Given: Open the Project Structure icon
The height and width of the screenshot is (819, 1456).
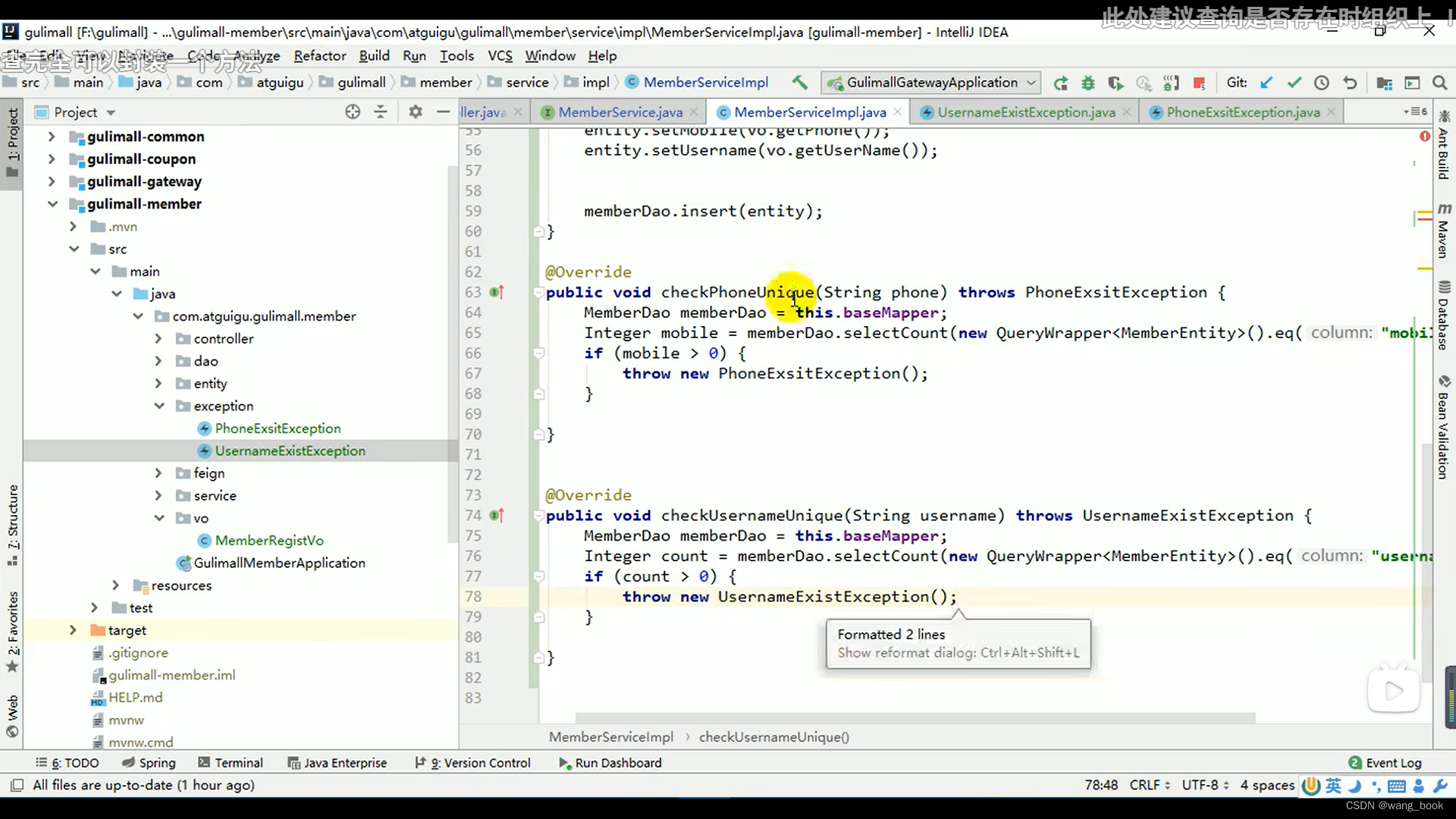Looking at the screenshot, I should (1385, 83).
